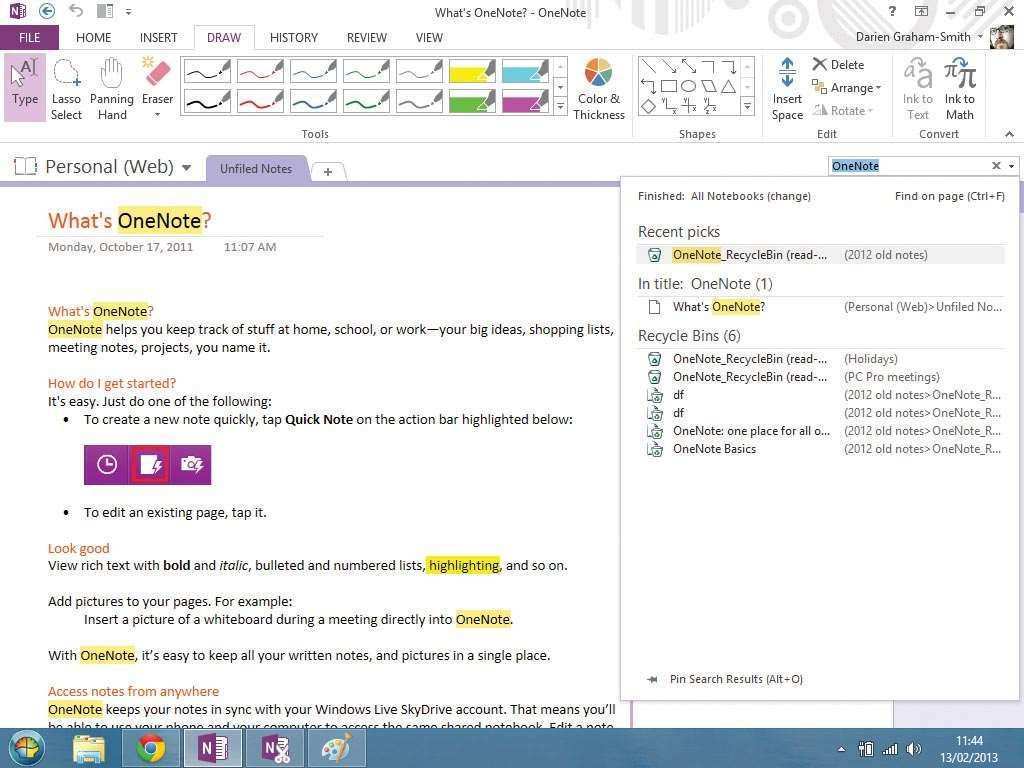The image size is (1024, 768).
Task: Open OneNote Basics search result
Action: pyautogui.click(x=714, y=449)
